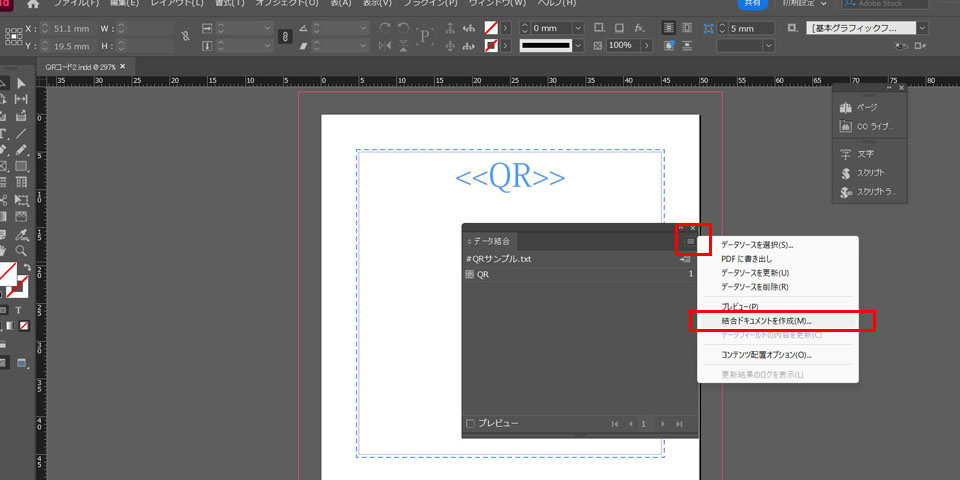Click the fx effects icon
This screenshot has width=960, height=480.
click(x=640, y=28)
